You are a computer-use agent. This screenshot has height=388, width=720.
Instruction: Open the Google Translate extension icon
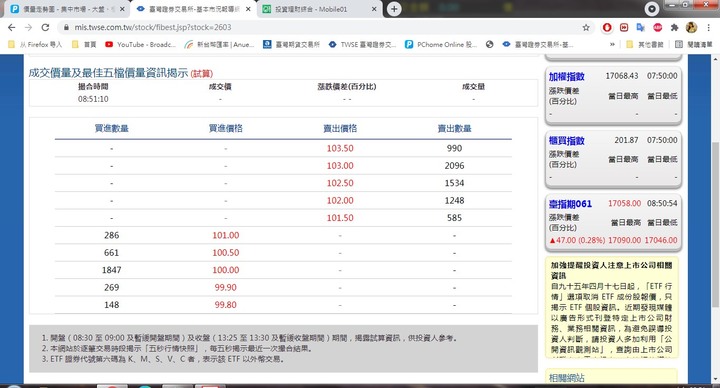point(641,28)
